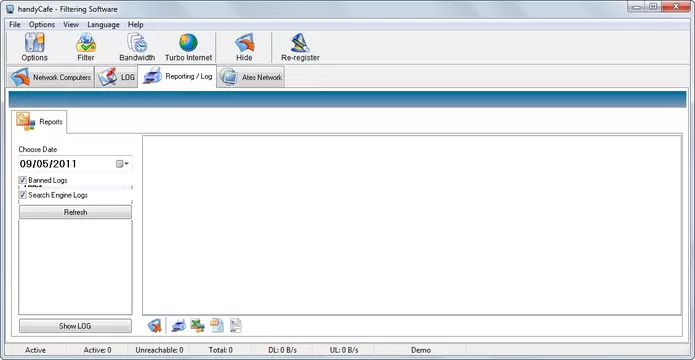Viewport: 695px width, 360px height.
Task: Switch to the LOG tab
Action: coord(116,77)
